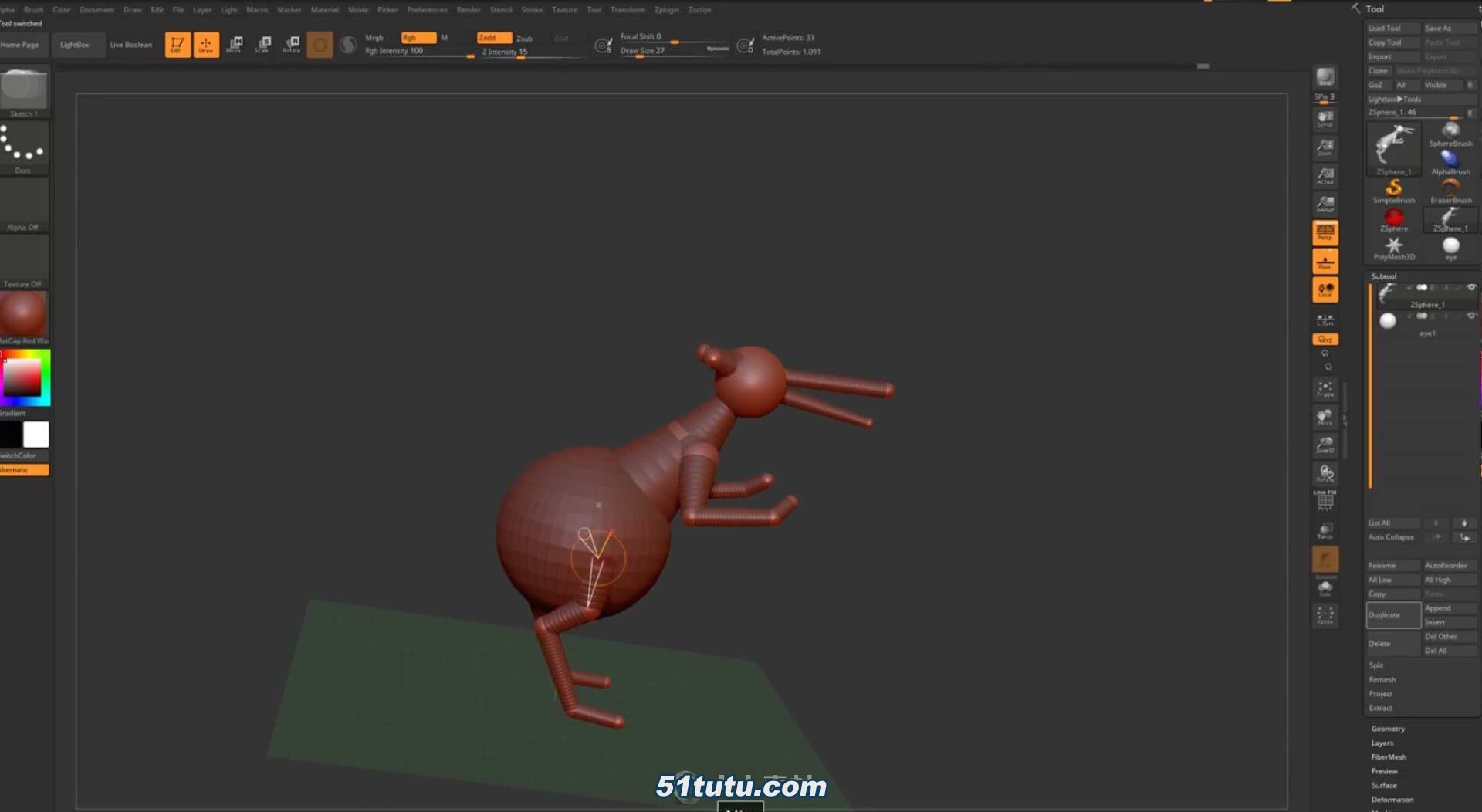
Task: Switch to Scale mode in top shelf
Action: pos(262,45)
